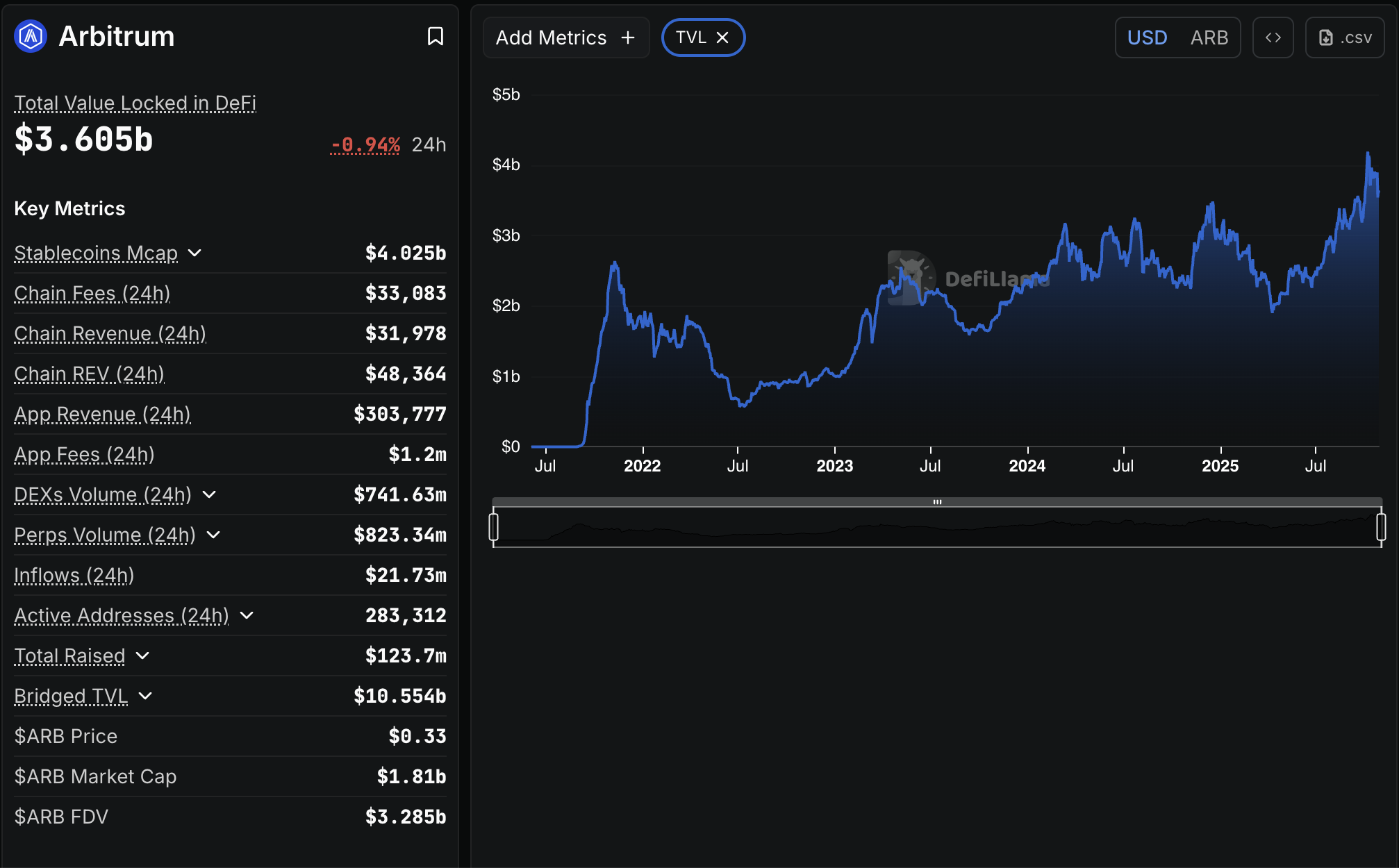Click Total Value Locked in DeFi label
Image resolution: width=1399 pixels, height=868 pixels.
135,103
